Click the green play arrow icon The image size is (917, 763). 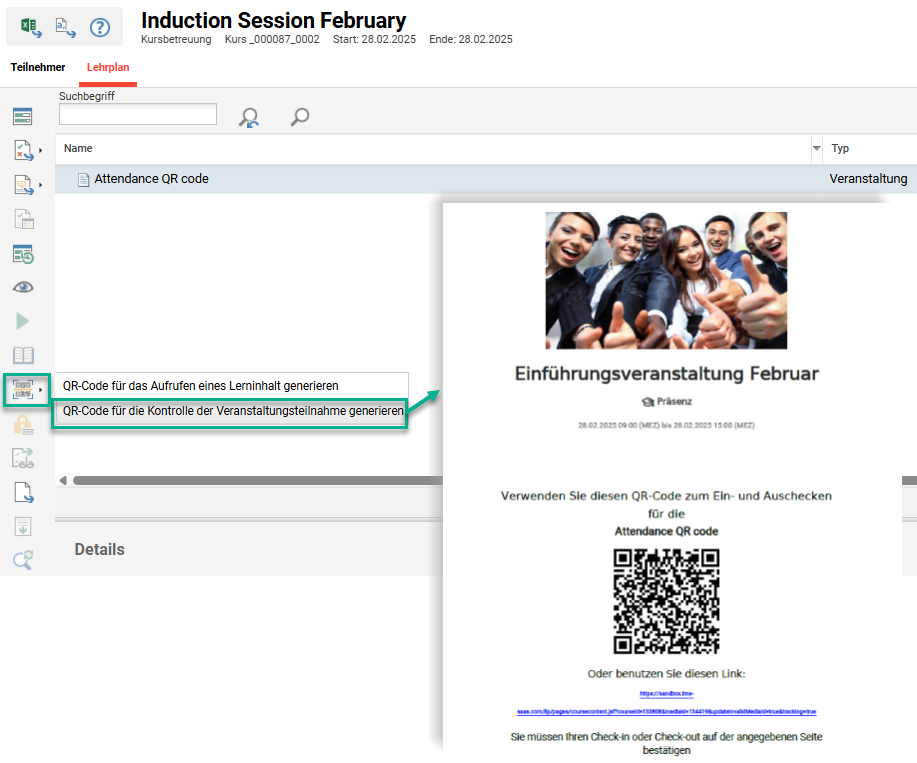(x=22, y=321)
